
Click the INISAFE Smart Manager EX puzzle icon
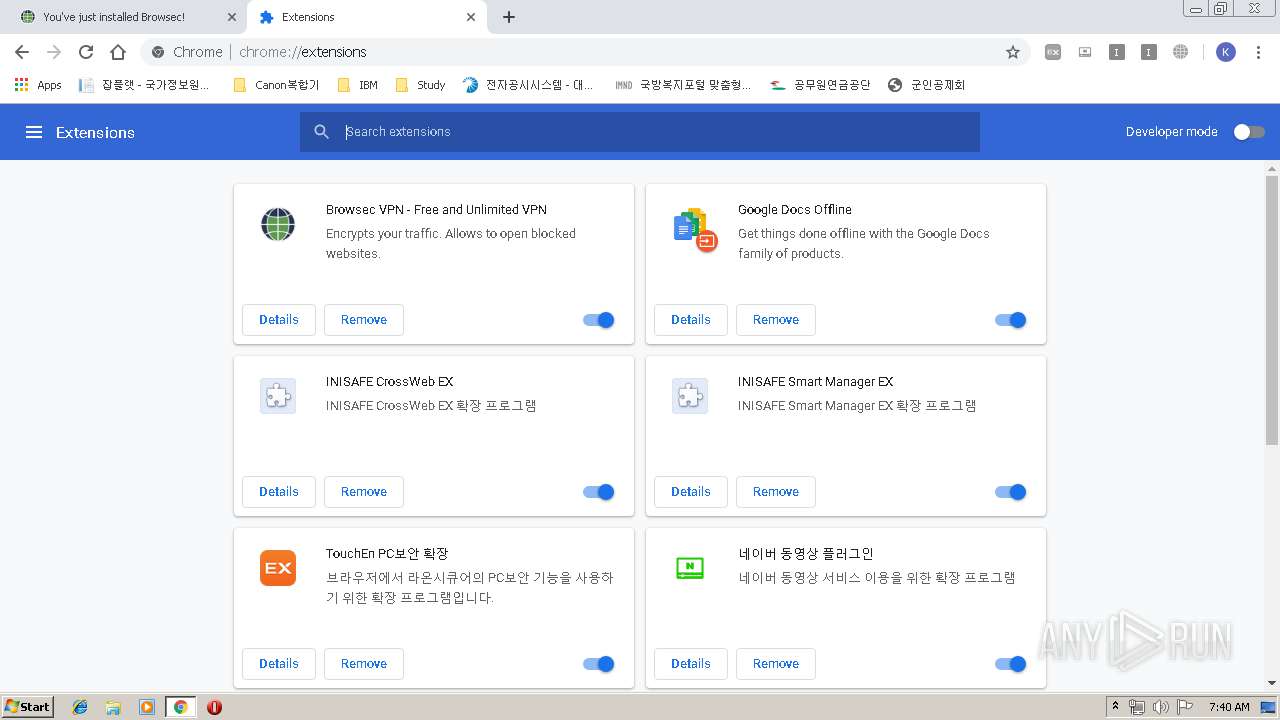pyautogui.click(x=690, y=396)
